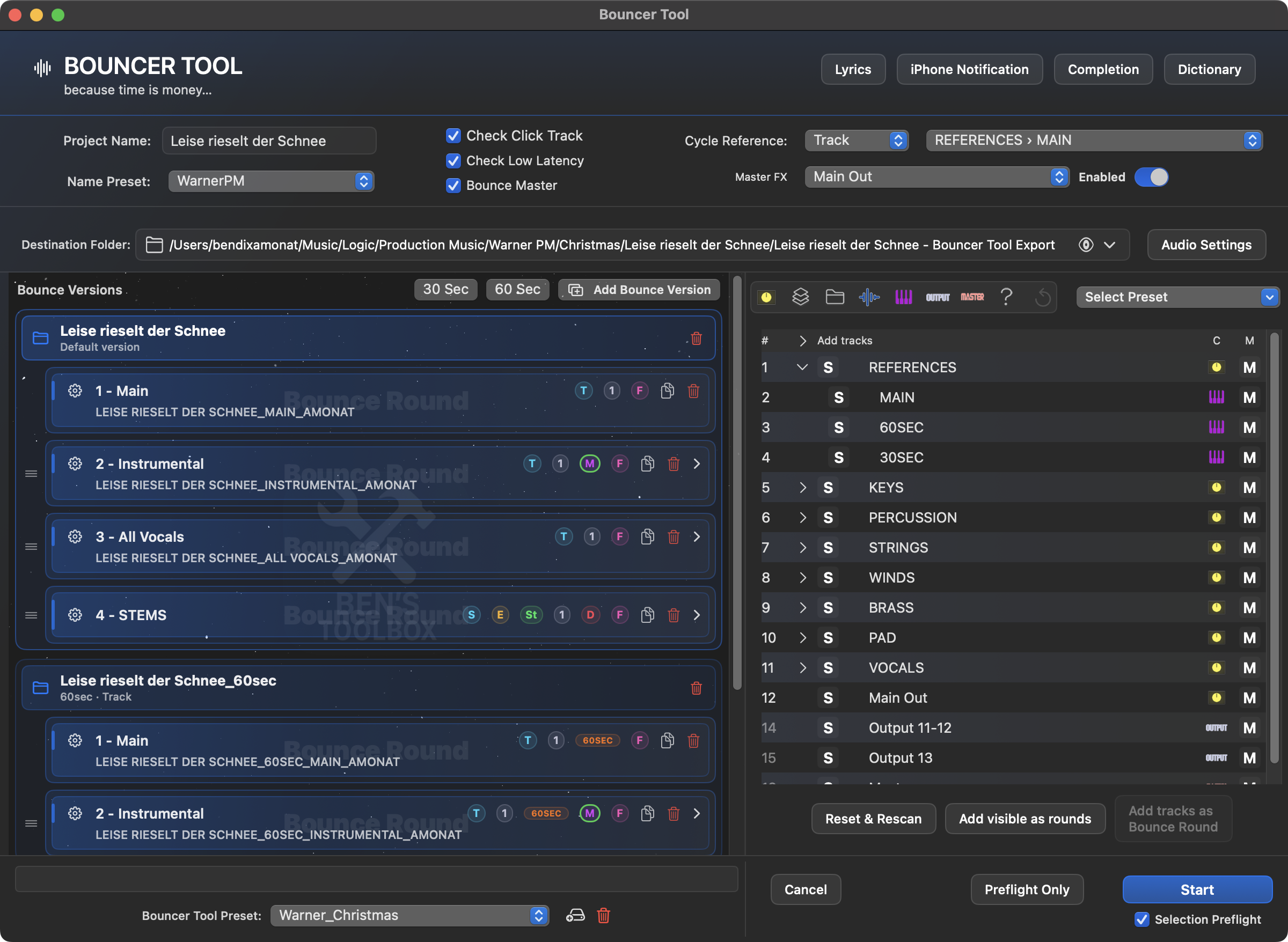Click the Cancel button
This screenshot has width=1288, height=942.
click(x=805, y=889)
